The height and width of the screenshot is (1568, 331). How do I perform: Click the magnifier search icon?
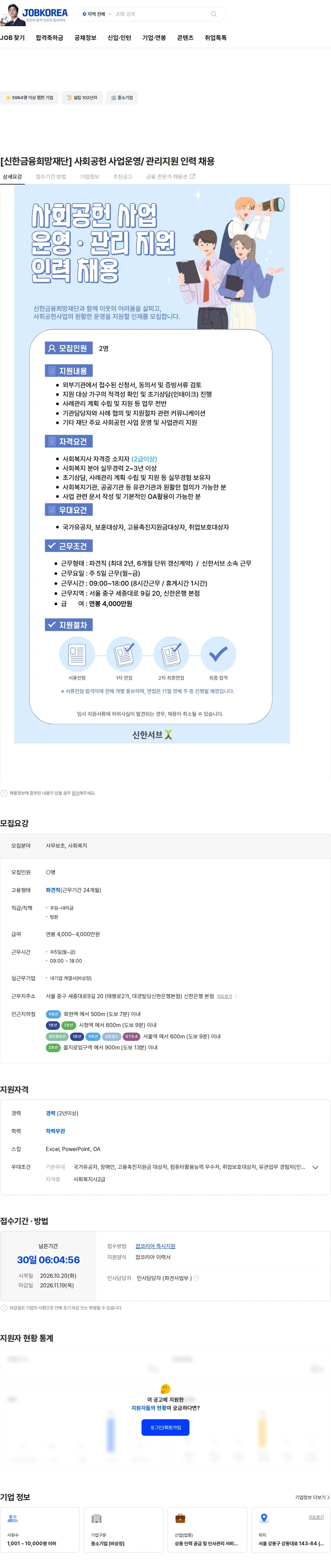[x=213, y=14]
